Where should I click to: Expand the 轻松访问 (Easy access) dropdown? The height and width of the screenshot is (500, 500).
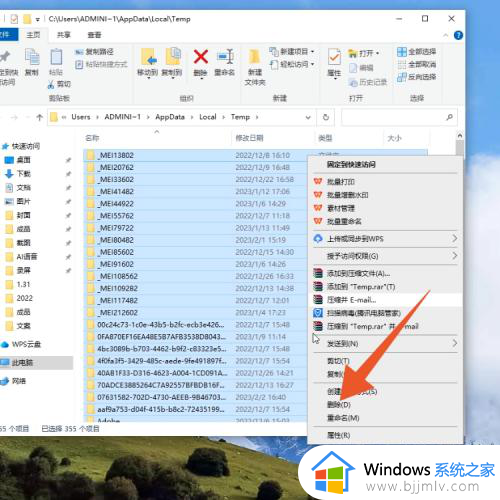[x=312, y=64]
